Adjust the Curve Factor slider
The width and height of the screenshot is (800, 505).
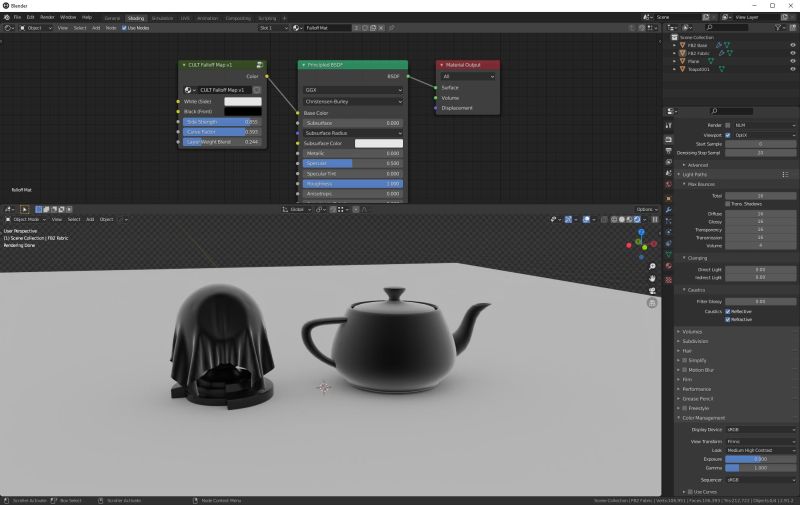point(222,132)
